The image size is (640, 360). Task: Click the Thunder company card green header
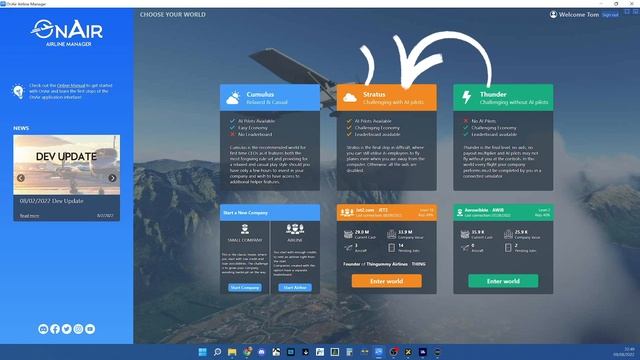pos(503,213)
